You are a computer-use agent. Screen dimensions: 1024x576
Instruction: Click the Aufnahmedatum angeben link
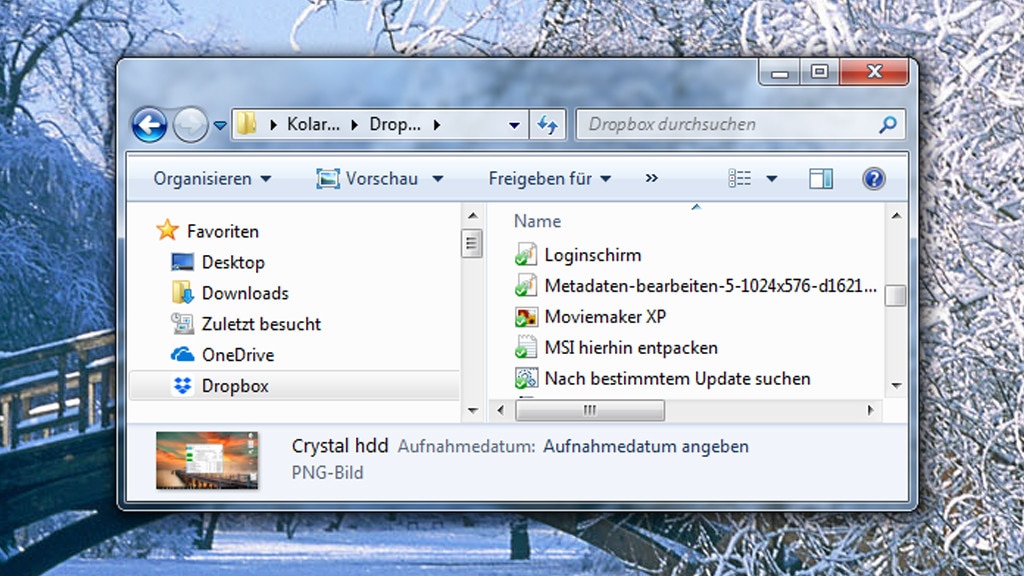point(644,446)
